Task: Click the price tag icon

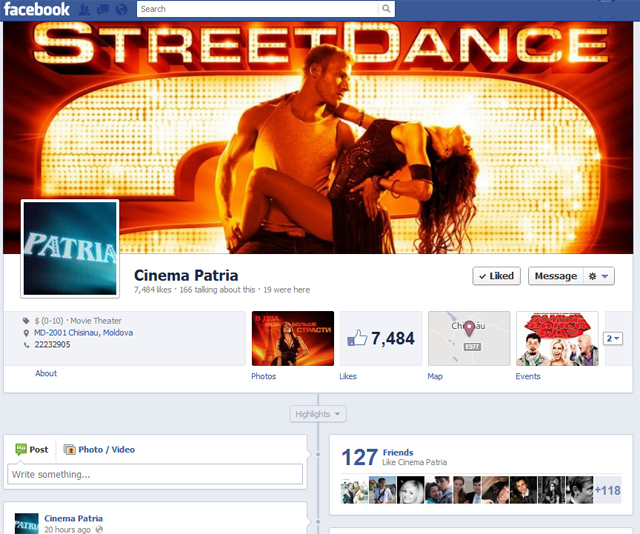Action: (x=26, y=320)
